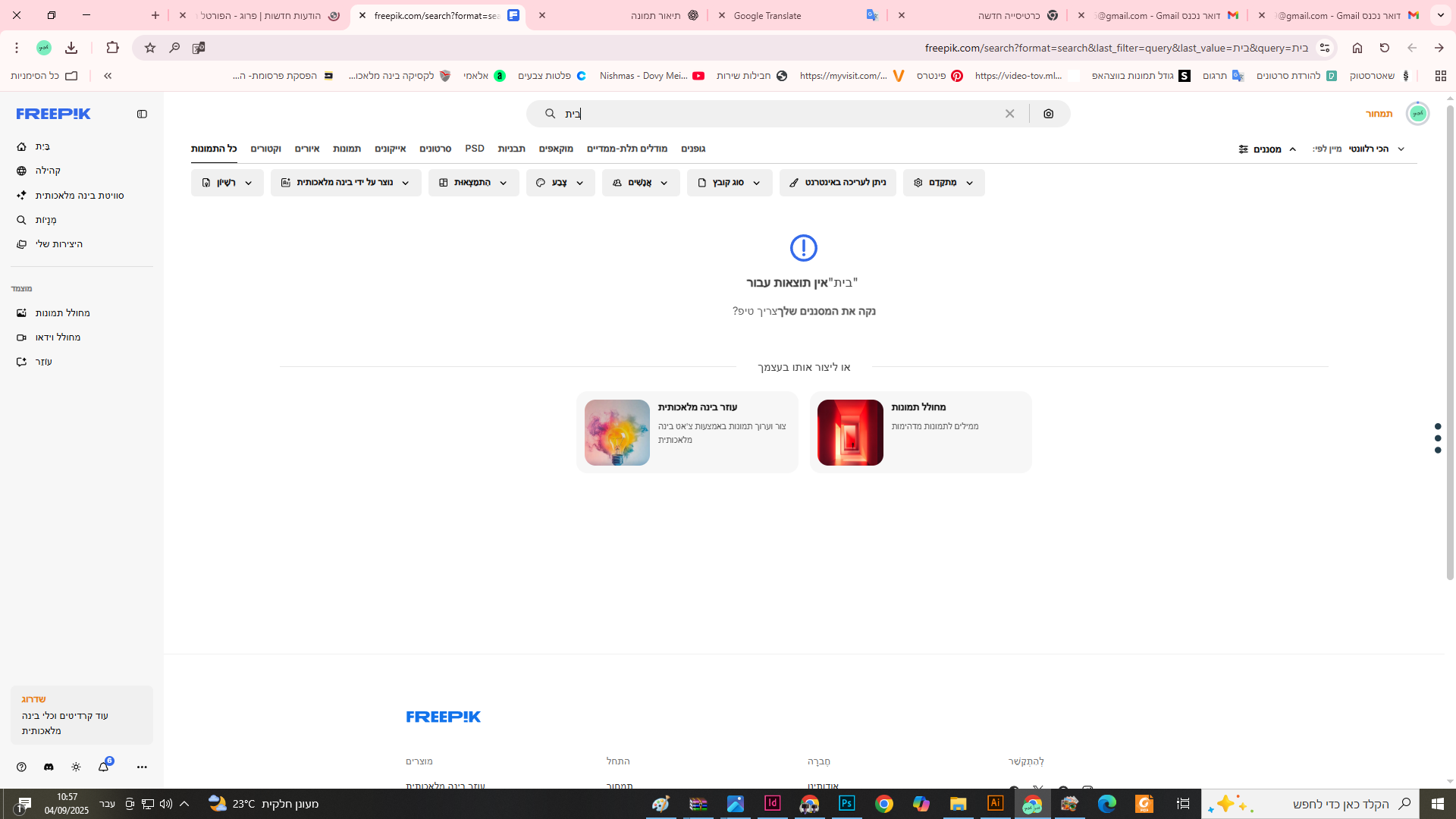The image size is (1456, 819).
Task: Collapse the sidebar using the panel icon
Action: tap(142, 114)
